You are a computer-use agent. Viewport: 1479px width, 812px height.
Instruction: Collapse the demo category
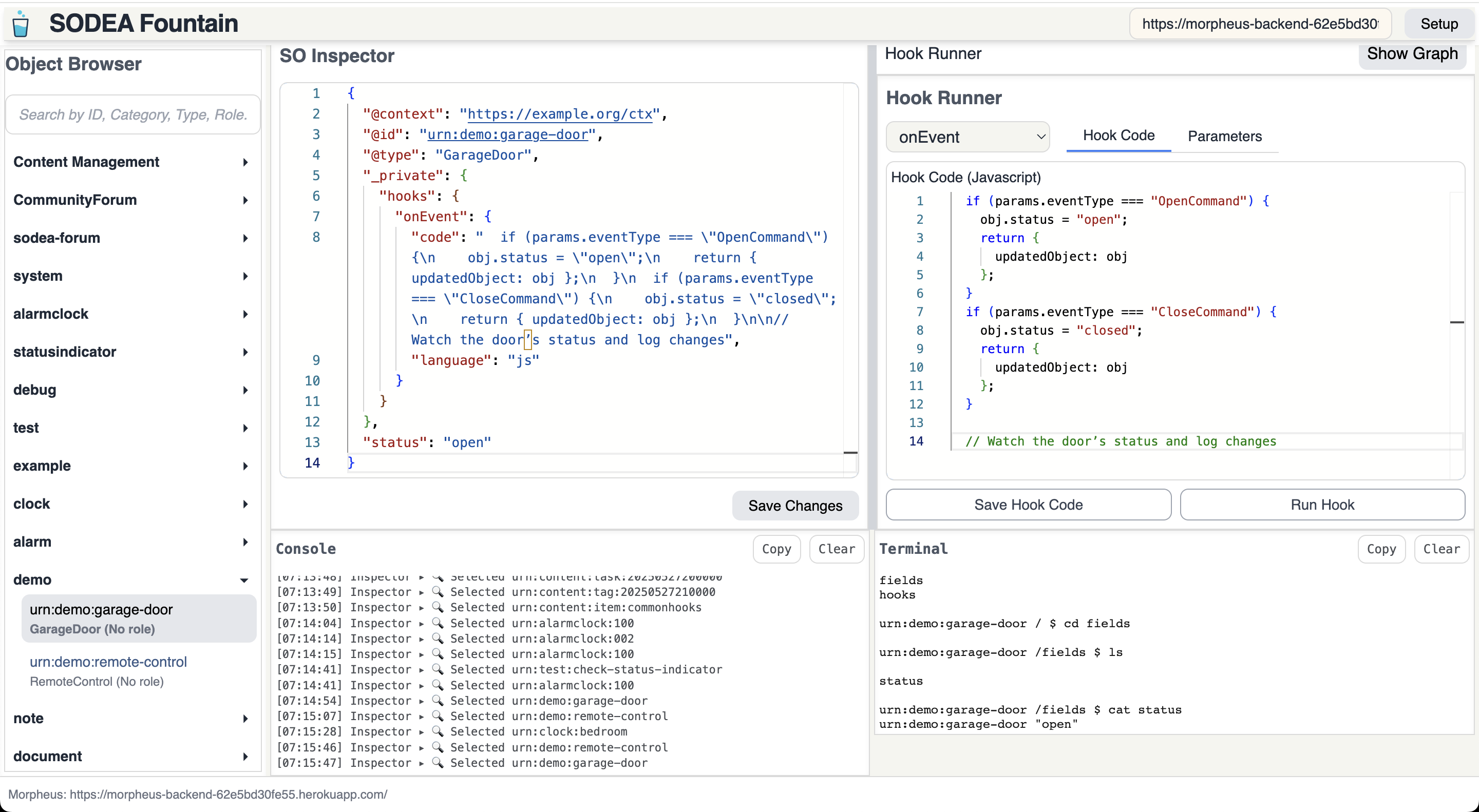pyautogui.click(x=132, y=579)
